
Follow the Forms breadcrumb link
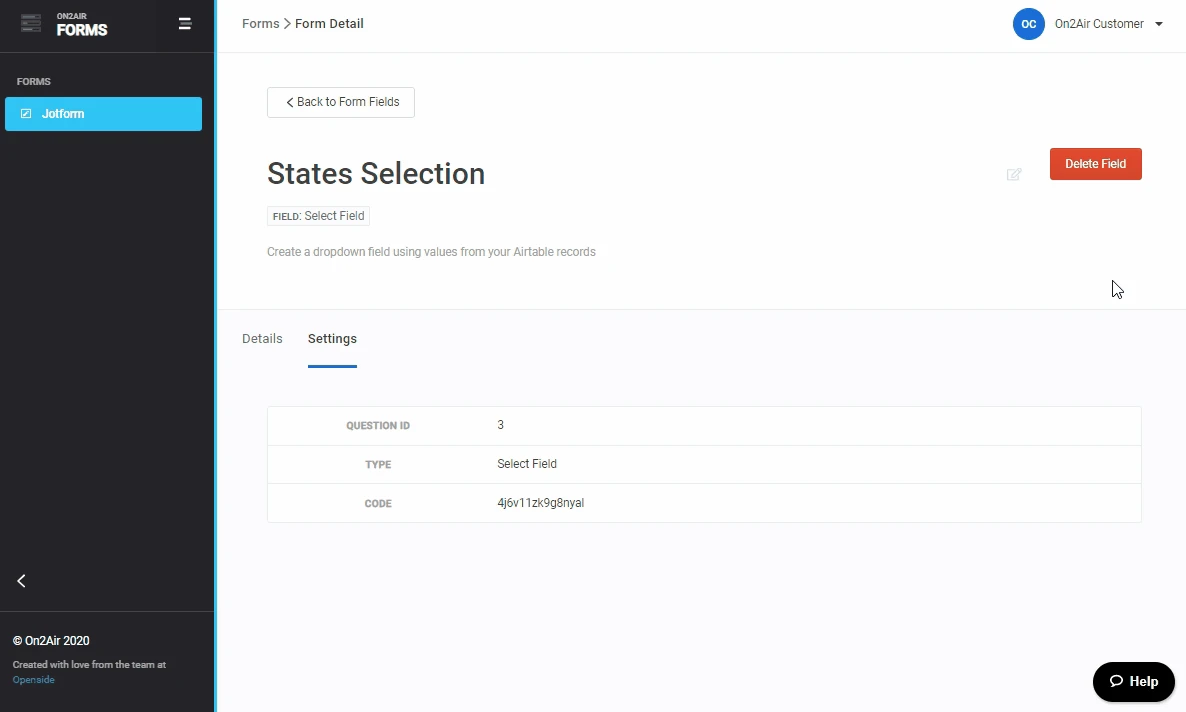click(260, 24)
